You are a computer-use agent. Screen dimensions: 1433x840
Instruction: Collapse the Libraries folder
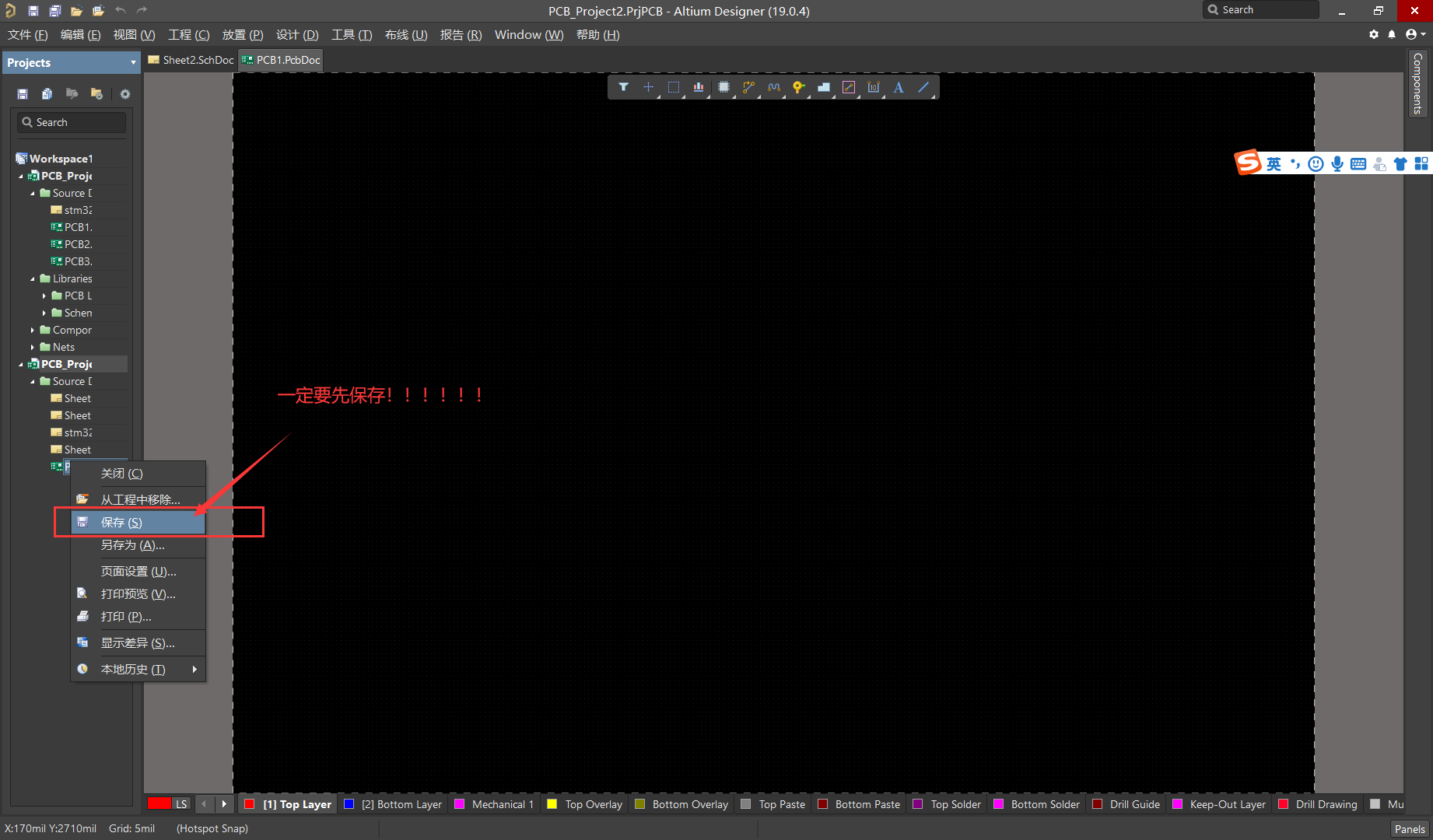[33, 279]
